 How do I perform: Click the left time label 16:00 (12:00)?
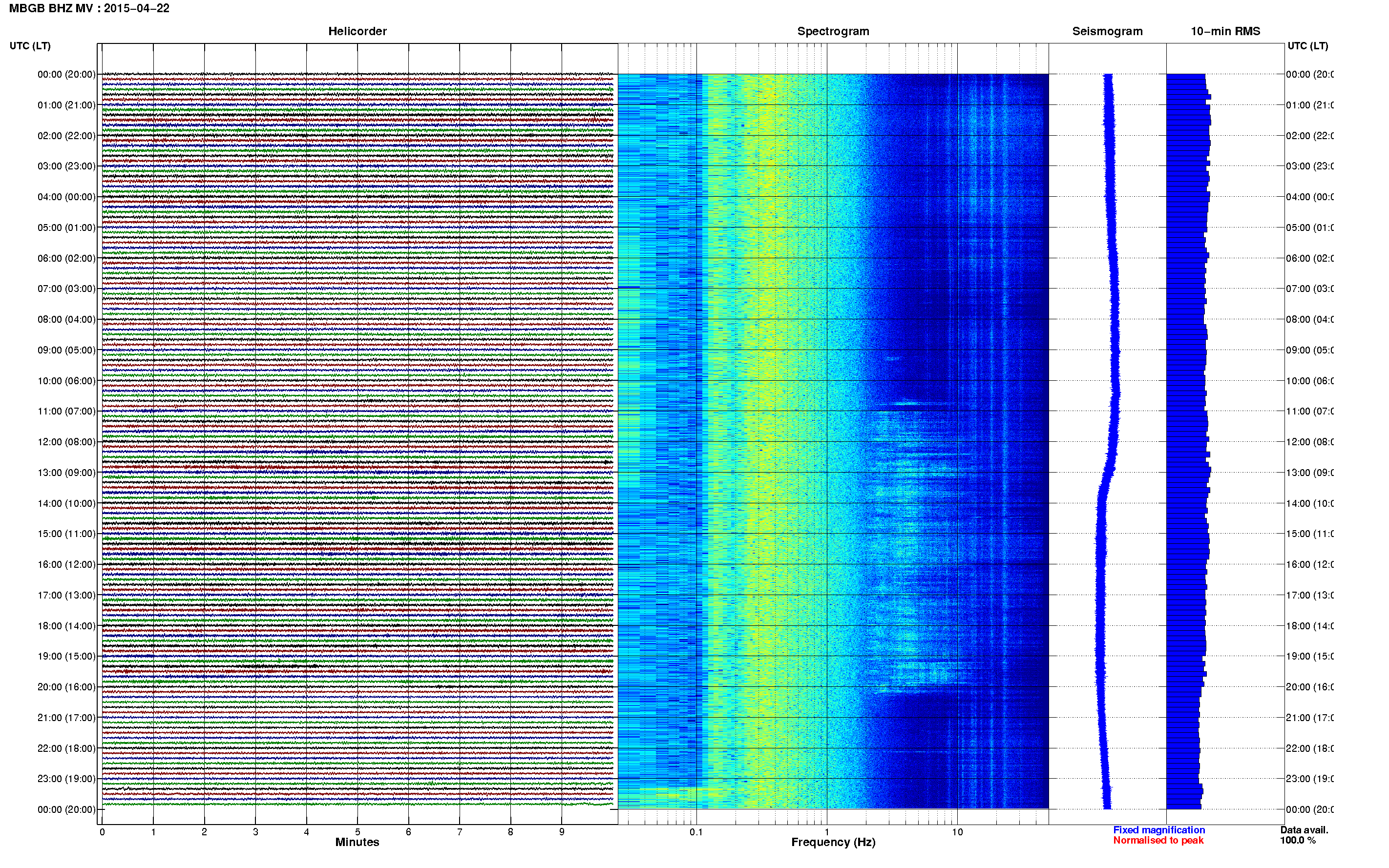[x=66, y=564]
